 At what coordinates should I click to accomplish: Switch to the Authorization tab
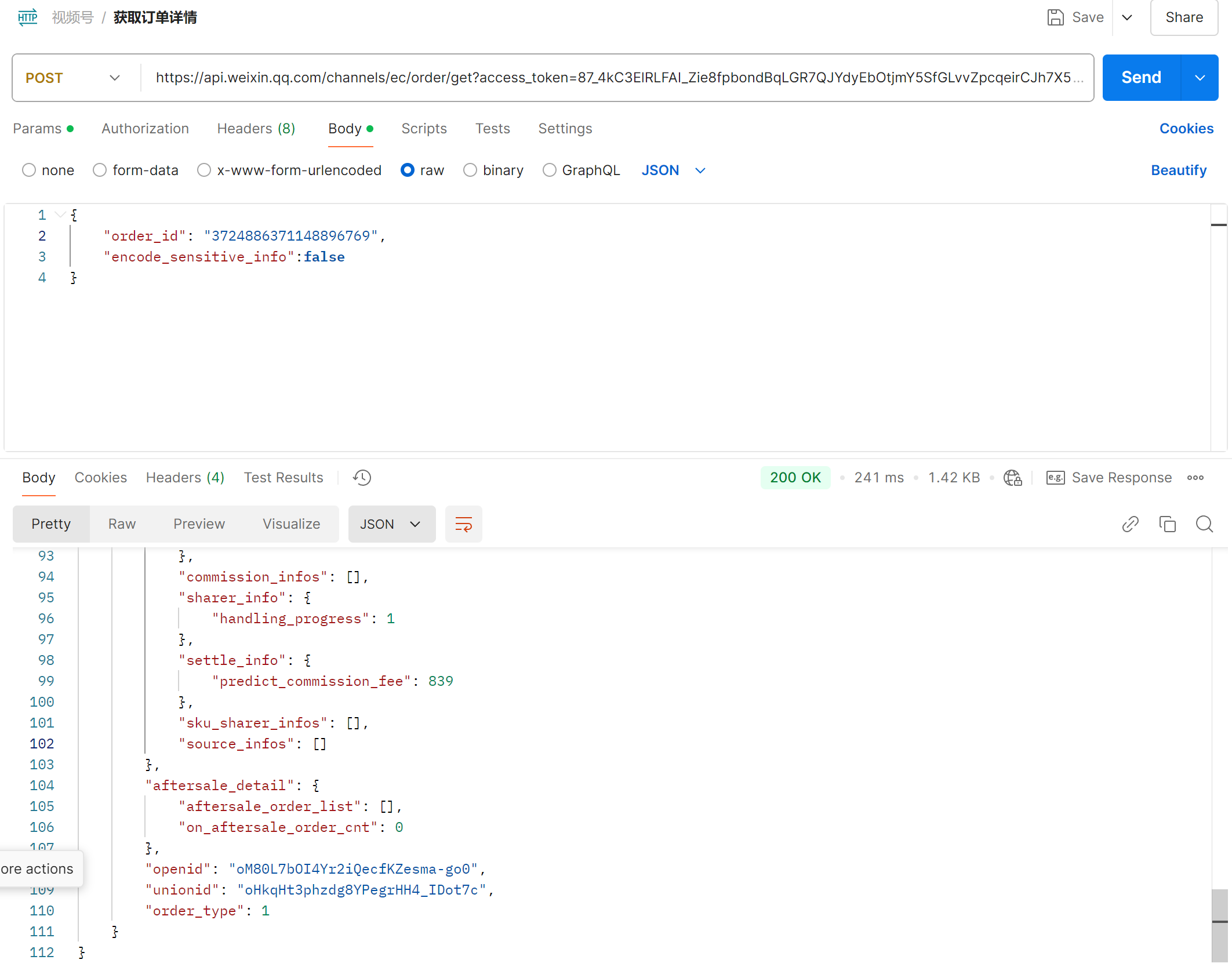(145, 129)
